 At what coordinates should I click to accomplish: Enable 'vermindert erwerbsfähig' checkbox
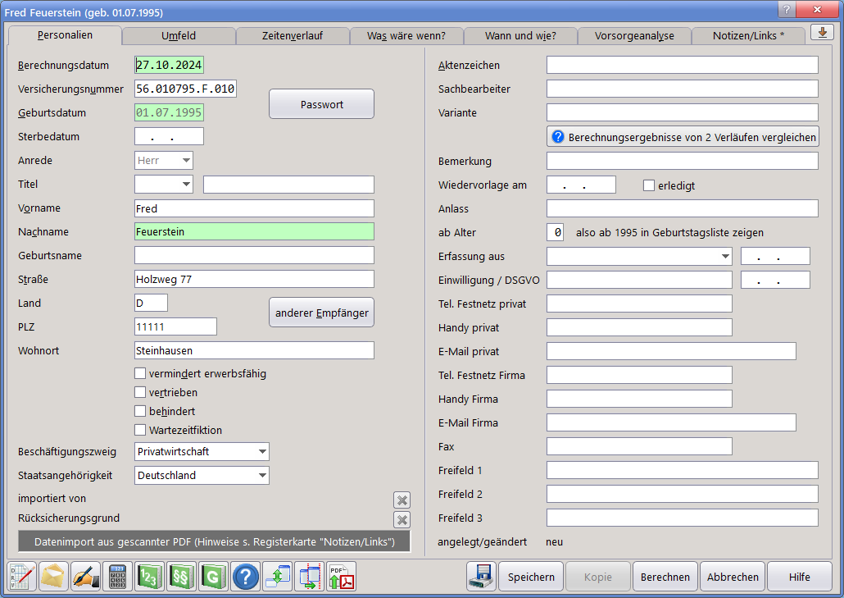coord(141,374)
